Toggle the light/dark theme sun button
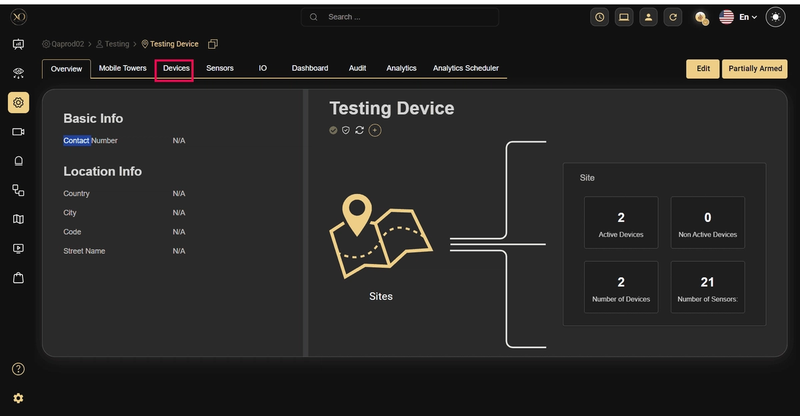The image size is (800, 416). pos(776,17)
